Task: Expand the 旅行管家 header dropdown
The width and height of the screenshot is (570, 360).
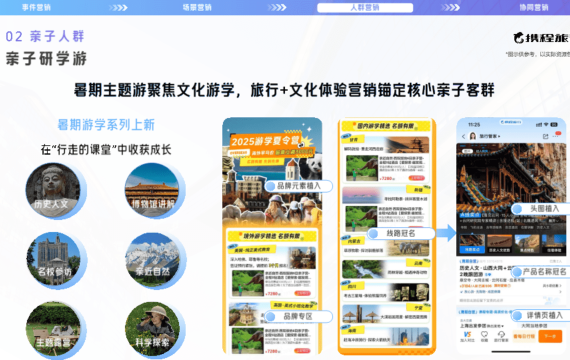Action: [490, 136]
